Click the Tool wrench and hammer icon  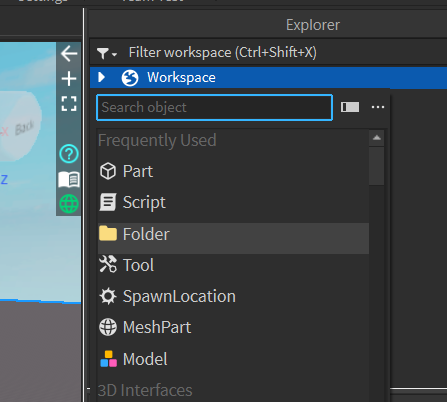click(x=108, y=264)
